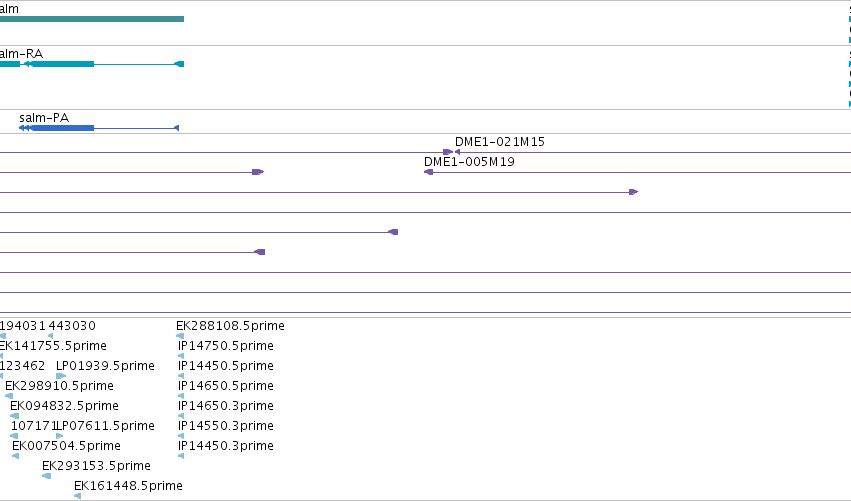Click the arrow glyph under EK288108.5prime
Viewport: 851px width, 501px height.
(180, 336)
